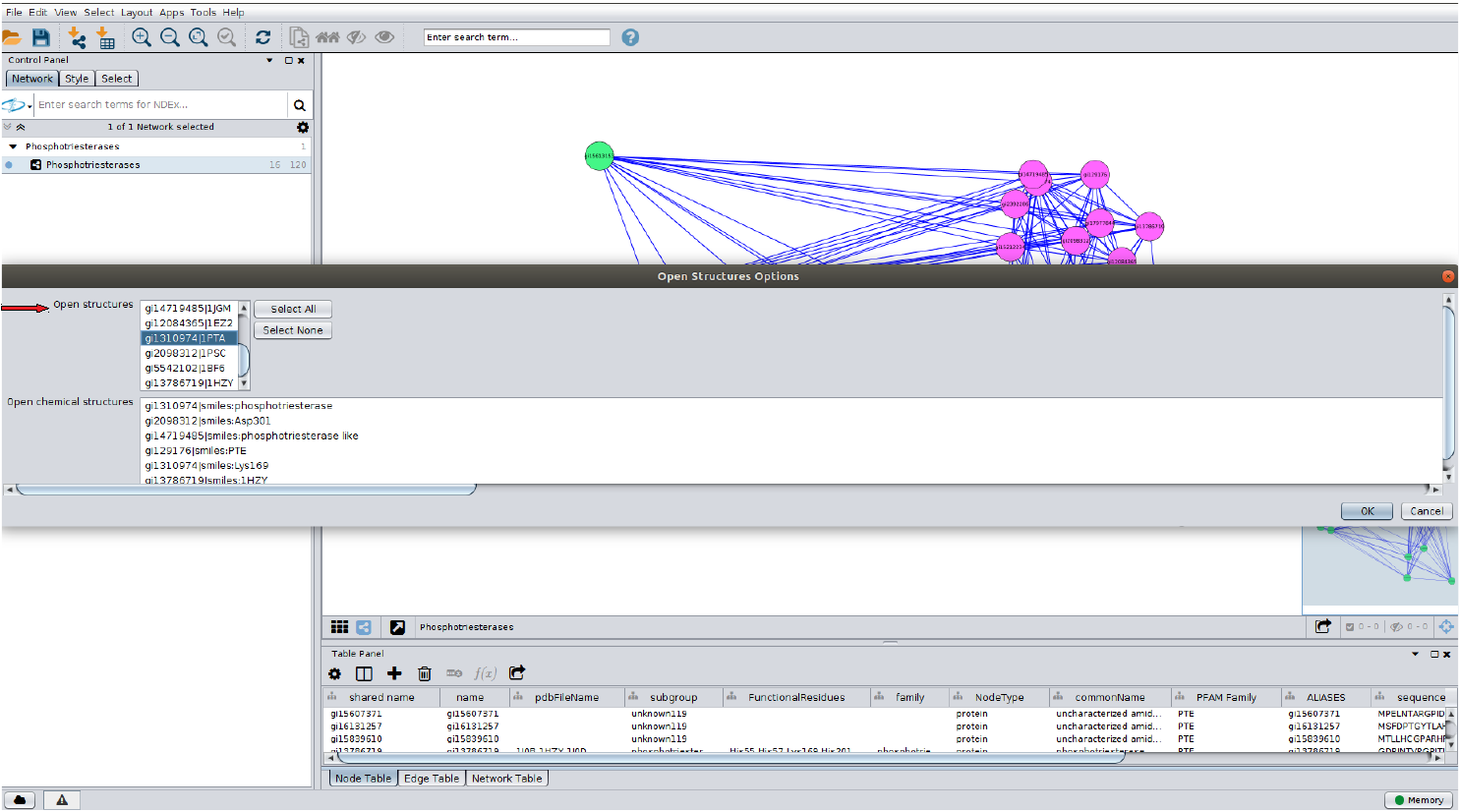Open the Apps menu
The image size is (1459, 812).
coord(172,13)
